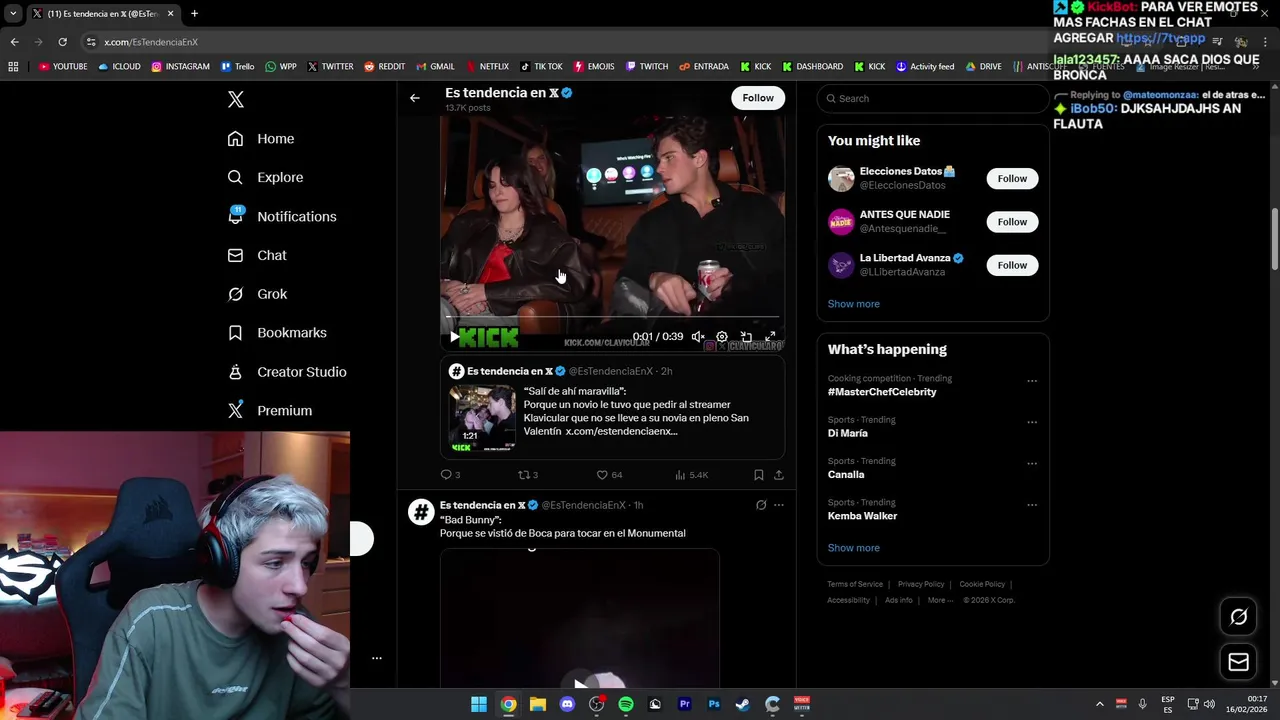Screen dimensions: 1280x720
Task: Share the Klavicular post
Action: [x=779, y=475]
